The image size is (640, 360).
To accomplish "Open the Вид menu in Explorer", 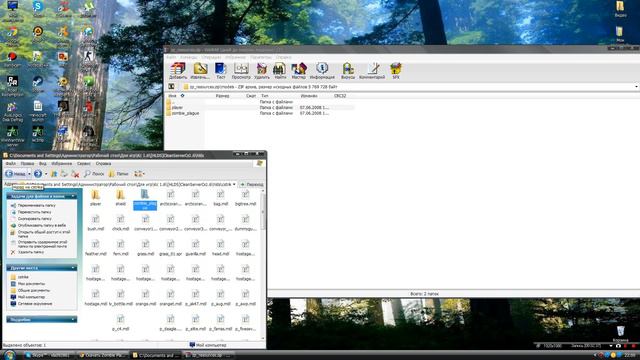I will [42, 164].
